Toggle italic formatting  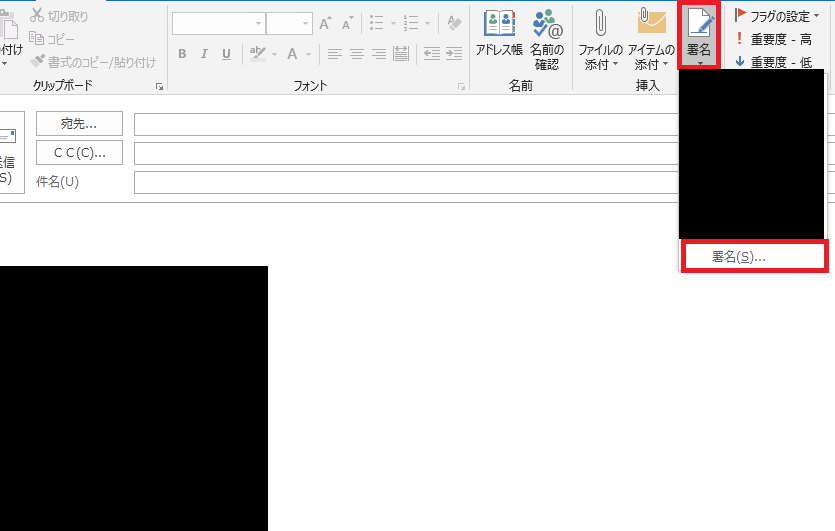[x=204, y=54]
